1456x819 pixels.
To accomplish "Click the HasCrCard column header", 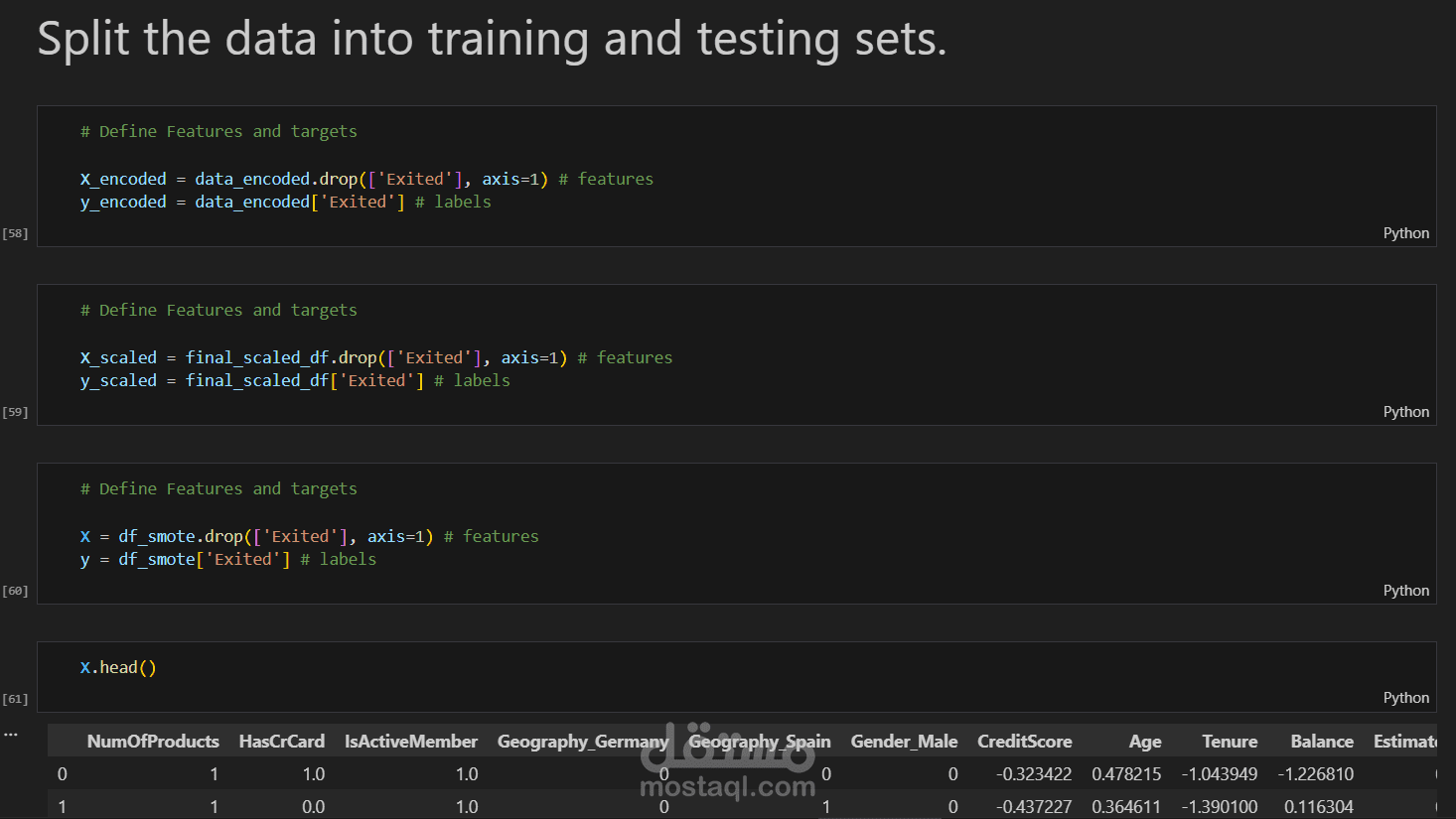I will [282, 742].
